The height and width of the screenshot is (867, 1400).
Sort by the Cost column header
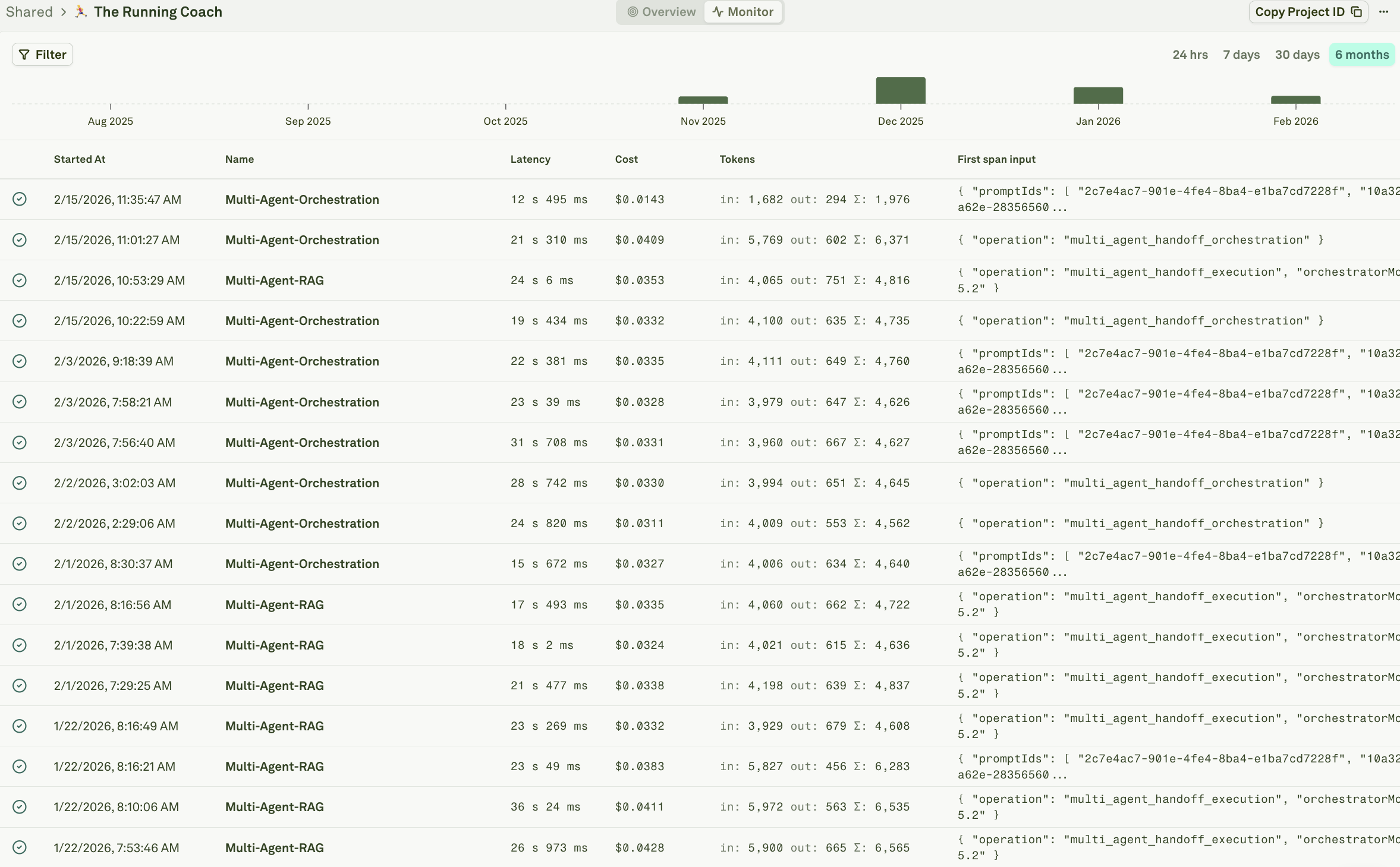(625, 159)
